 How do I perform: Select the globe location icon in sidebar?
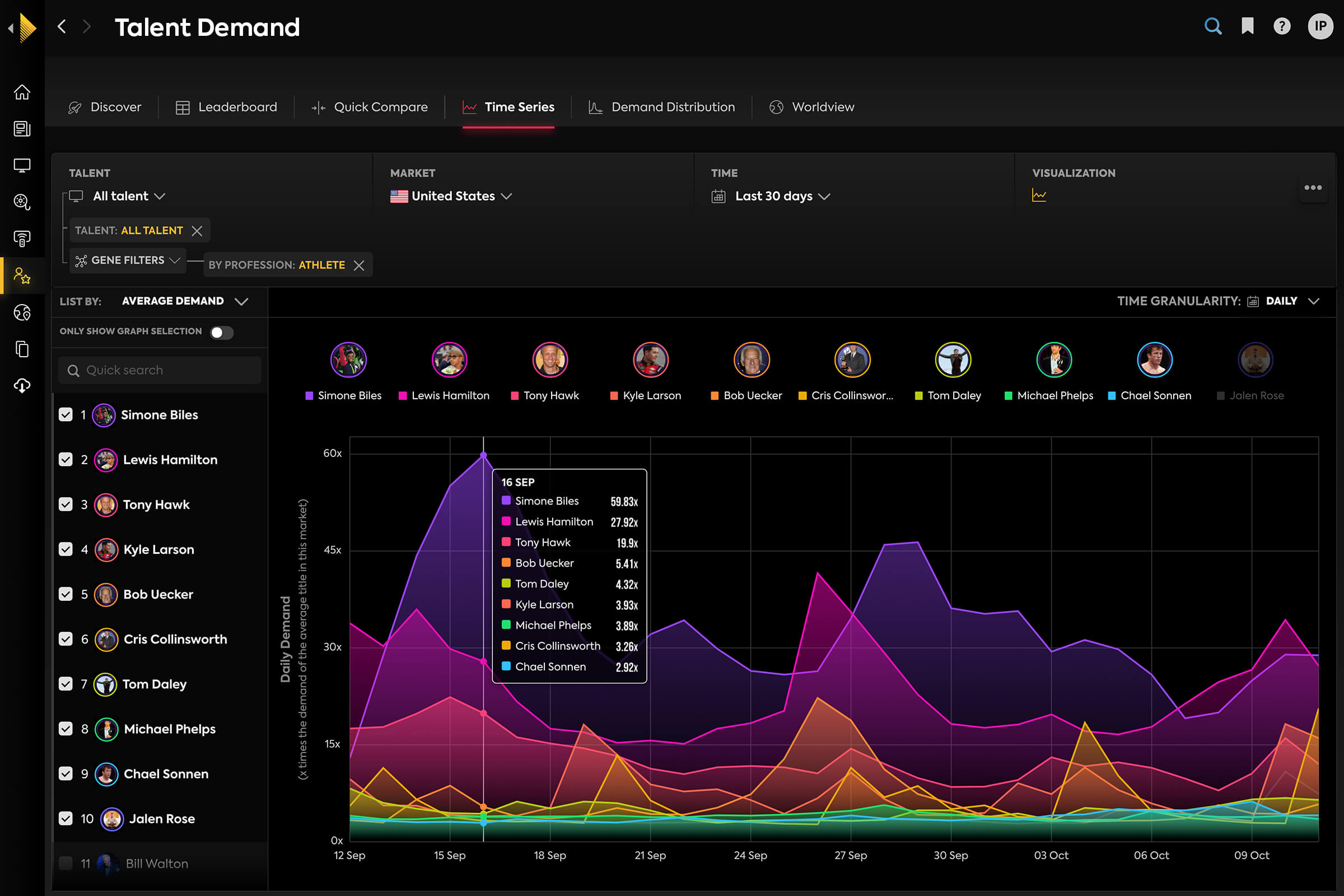coord(22,312)
